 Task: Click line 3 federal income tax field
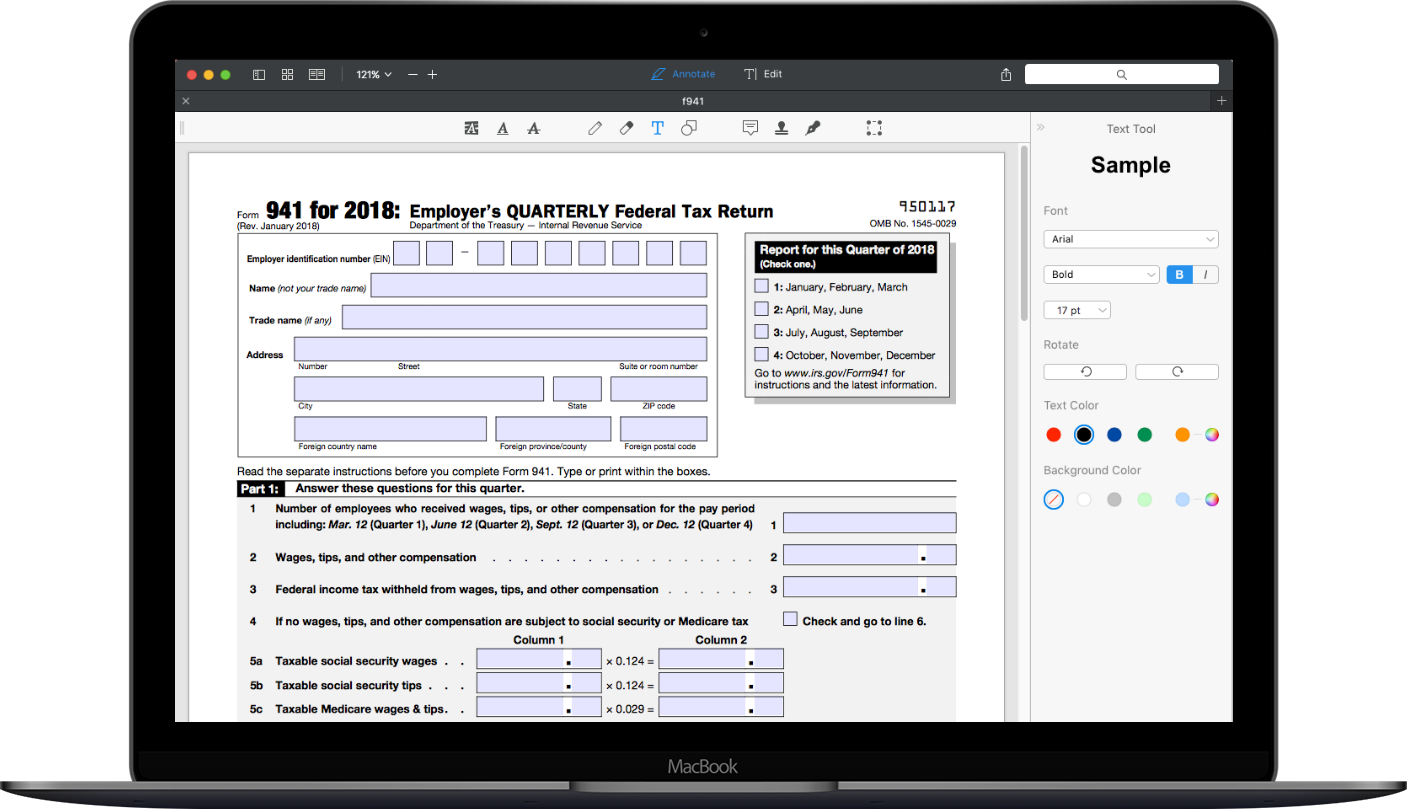coord(869,587)
